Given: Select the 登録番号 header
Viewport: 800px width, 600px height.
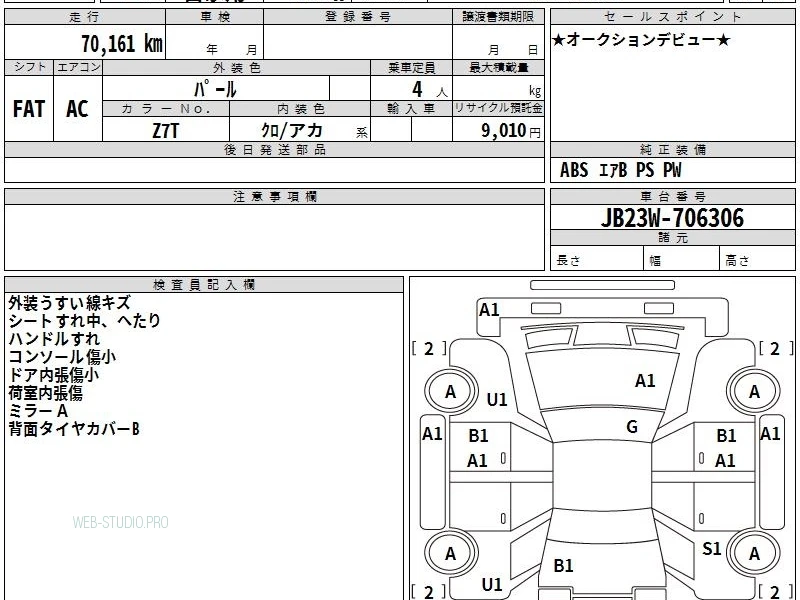Looking at the screenshot, I should pos(358,17).
